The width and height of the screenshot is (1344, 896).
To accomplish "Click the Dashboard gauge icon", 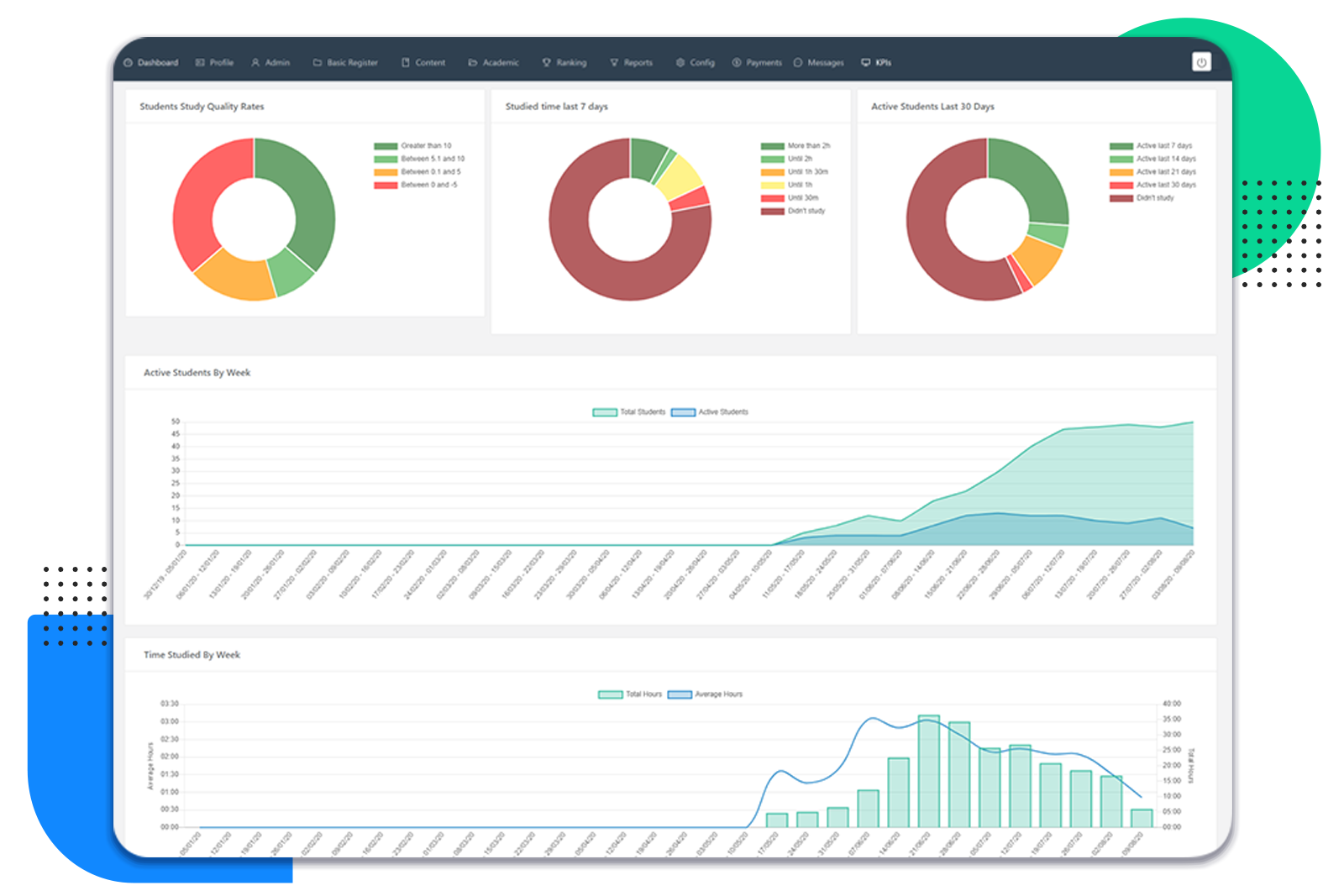I will pos(129,63).
